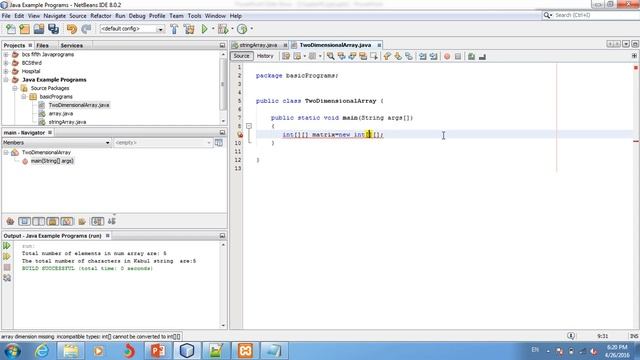The image size is (640, 360).
Task: Click the Shift Line Right icon
Action: click(433, 56)
